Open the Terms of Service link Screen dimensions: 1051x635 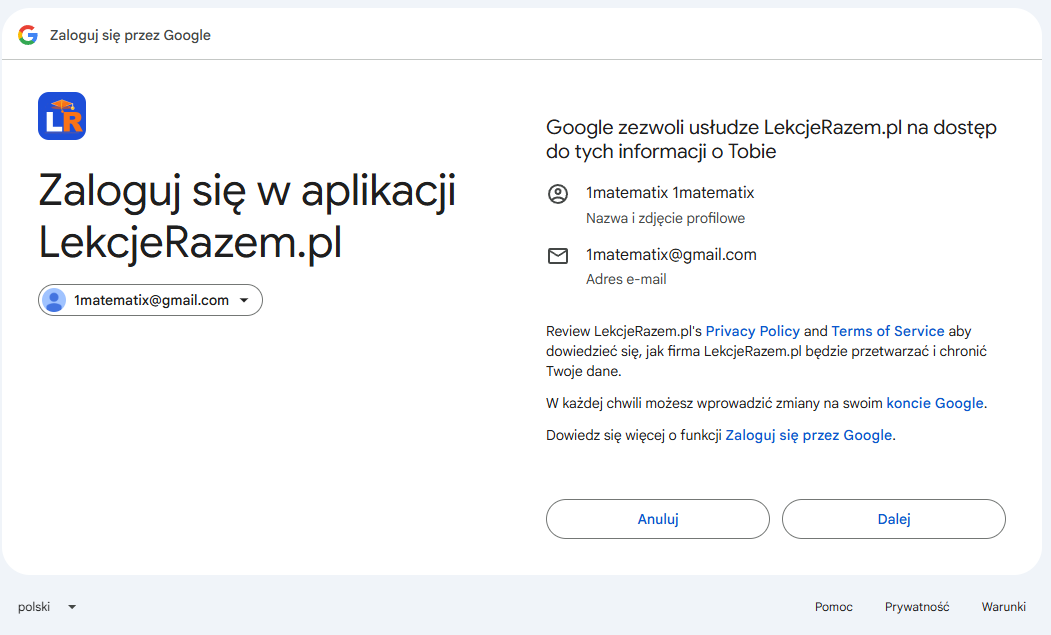coord(887,331)
